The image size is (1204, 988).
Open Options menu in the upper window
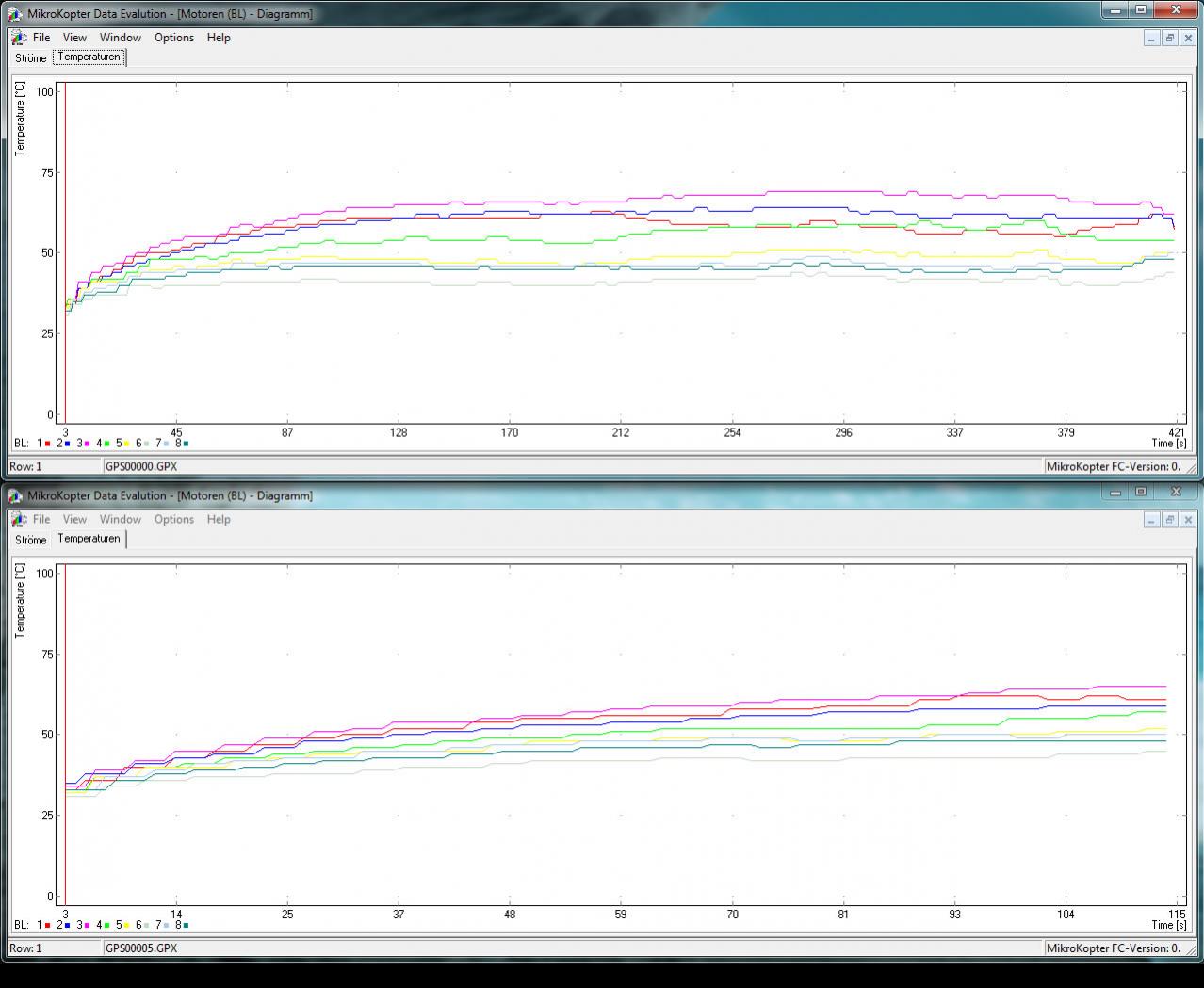pyautogui.click(x=174, y=38)
